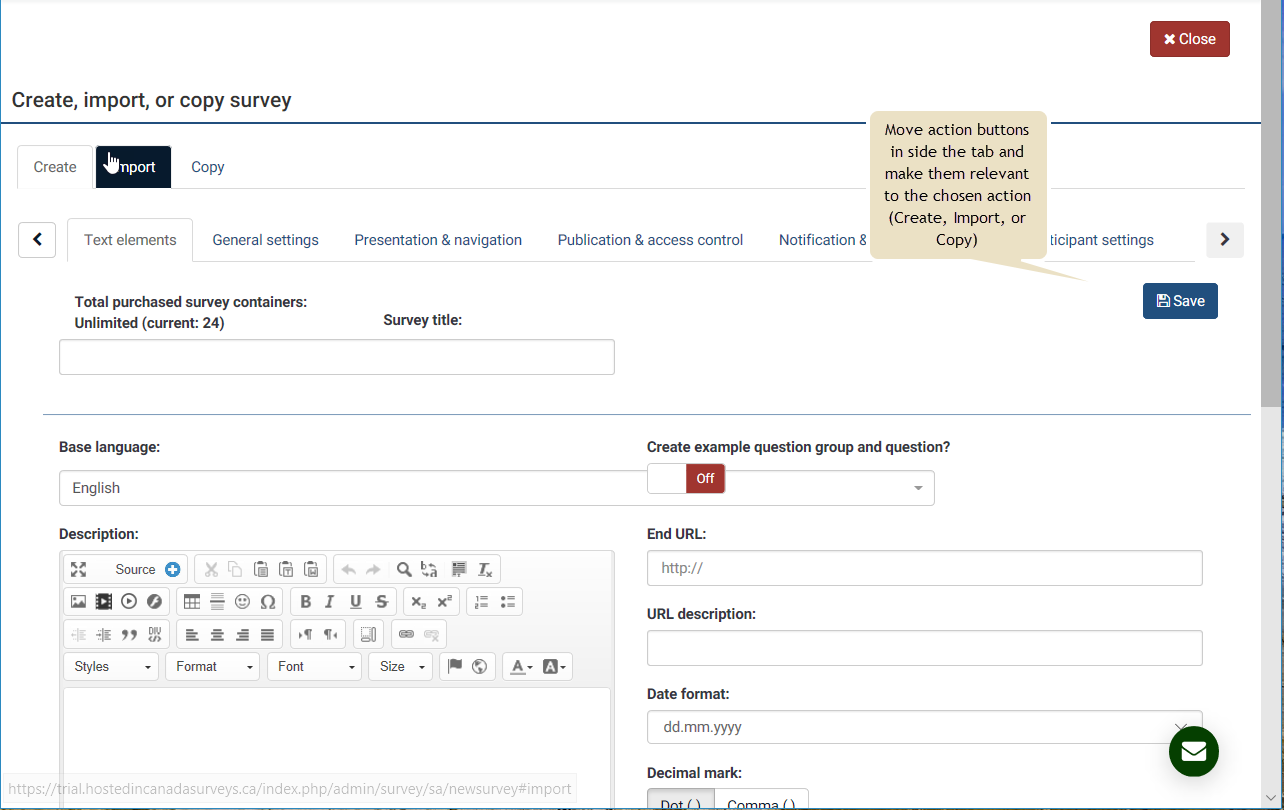This screenshot has height=810, width=1284.
Task: Apply bold formatting in the editor
Action: 305,602
